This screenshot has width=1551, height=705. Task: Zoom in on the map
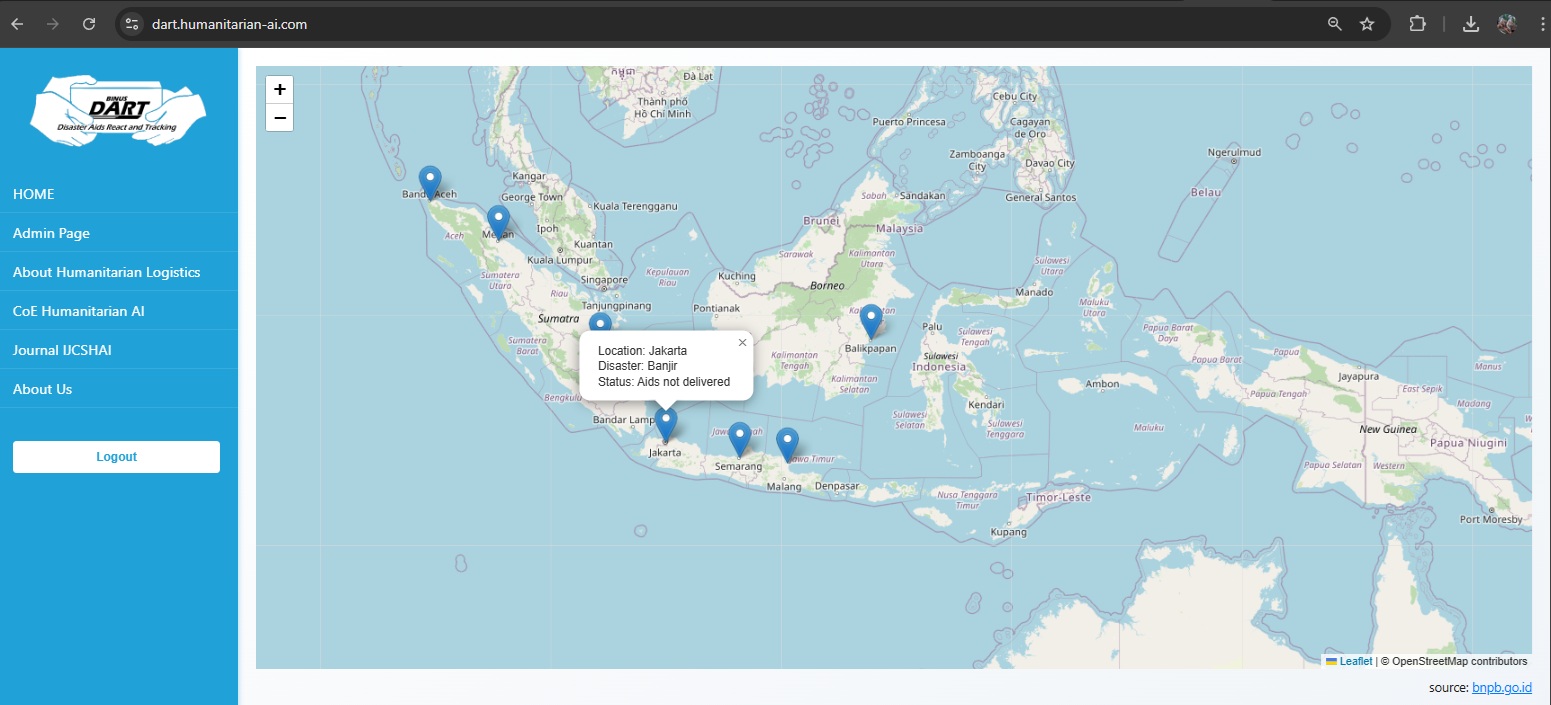pos(280,89)
